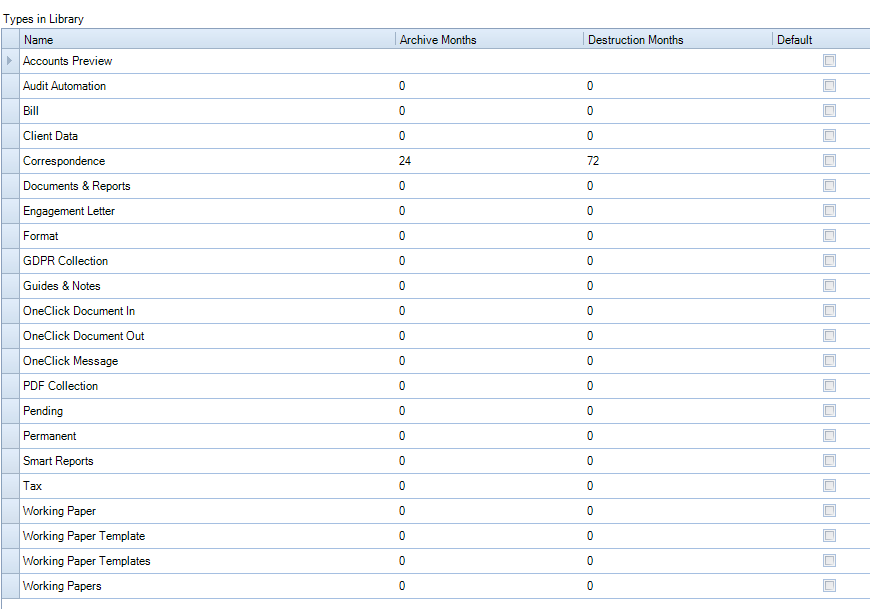Check Default box in the Tax row
The width and height of the screenshot is (870, 609).
point(829,485)
